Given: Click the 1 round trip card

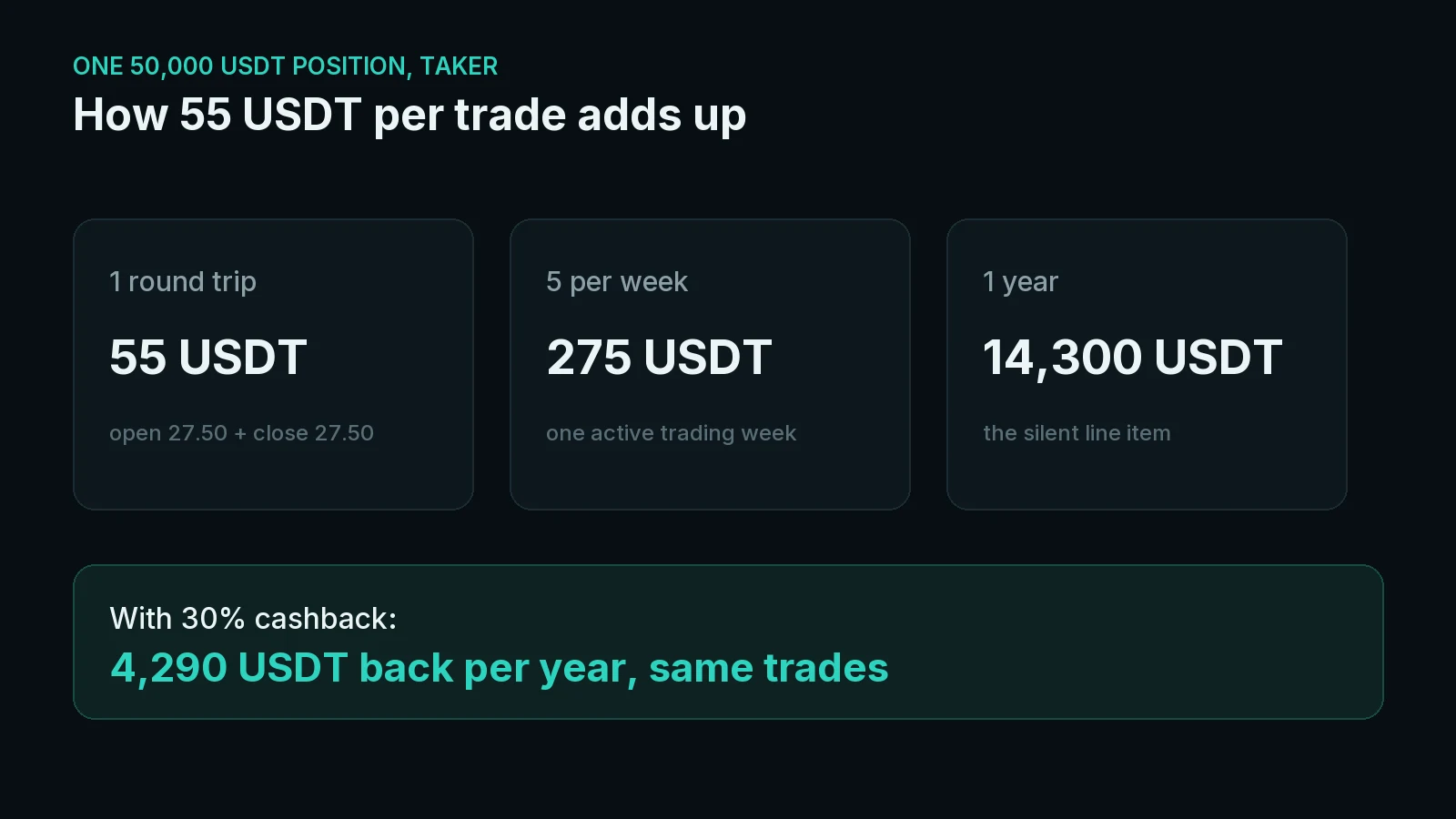Looking at the screenshot, I should pos(273,364).
